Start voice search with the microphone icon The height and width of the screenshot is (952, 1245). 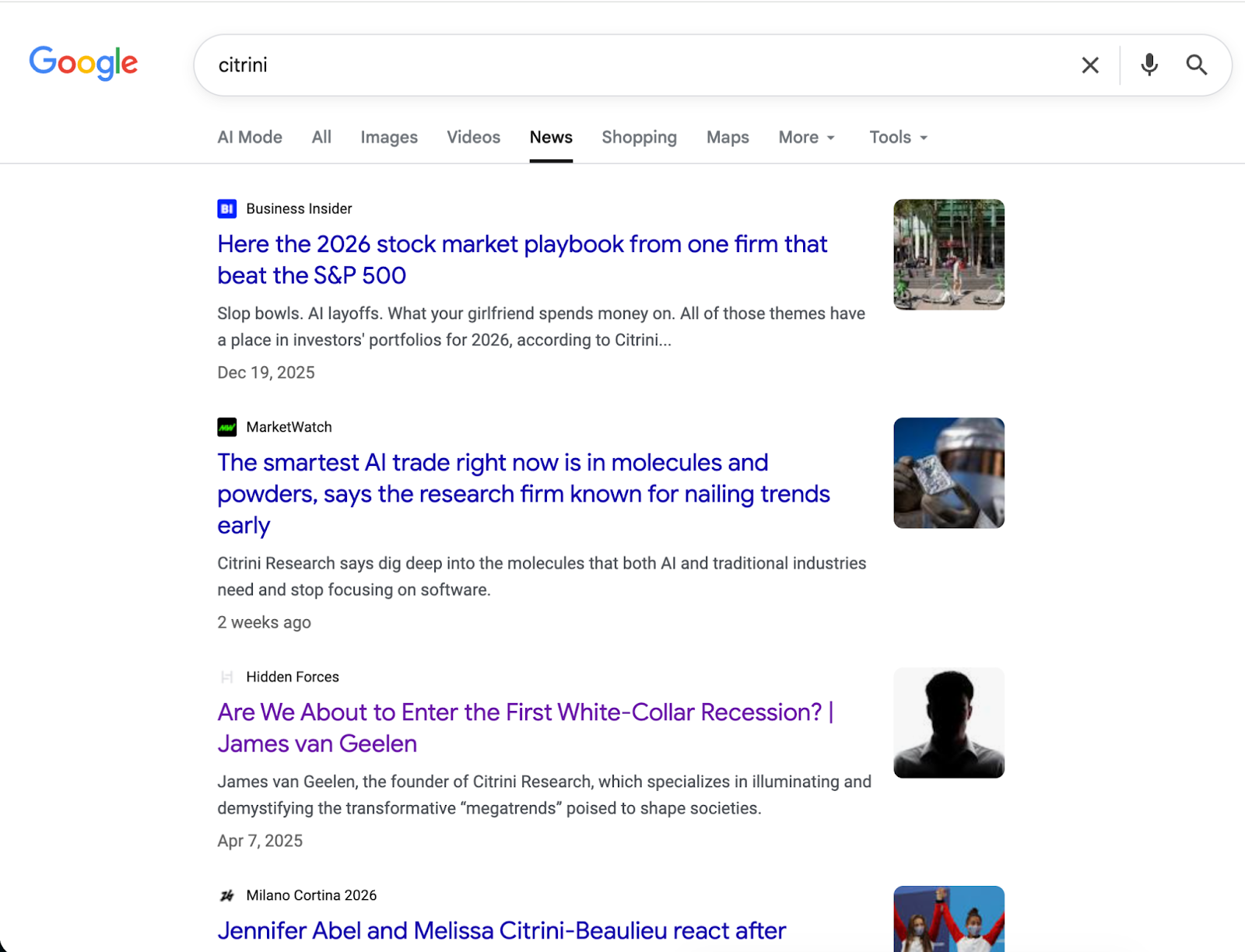1149,65
